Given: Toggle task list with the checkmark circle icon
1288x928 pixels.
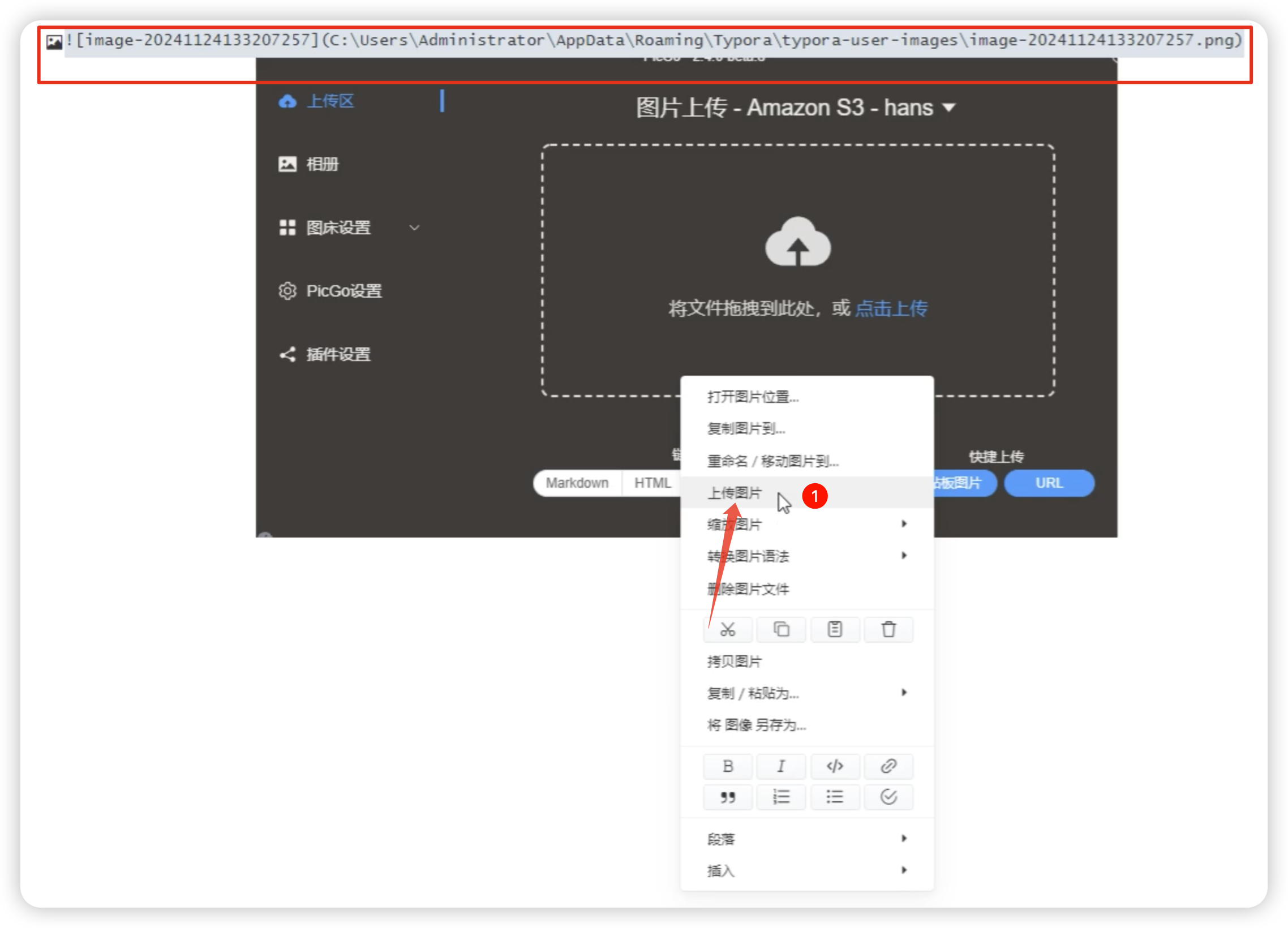Looking at the screenshot, I should tap(888, 797).
